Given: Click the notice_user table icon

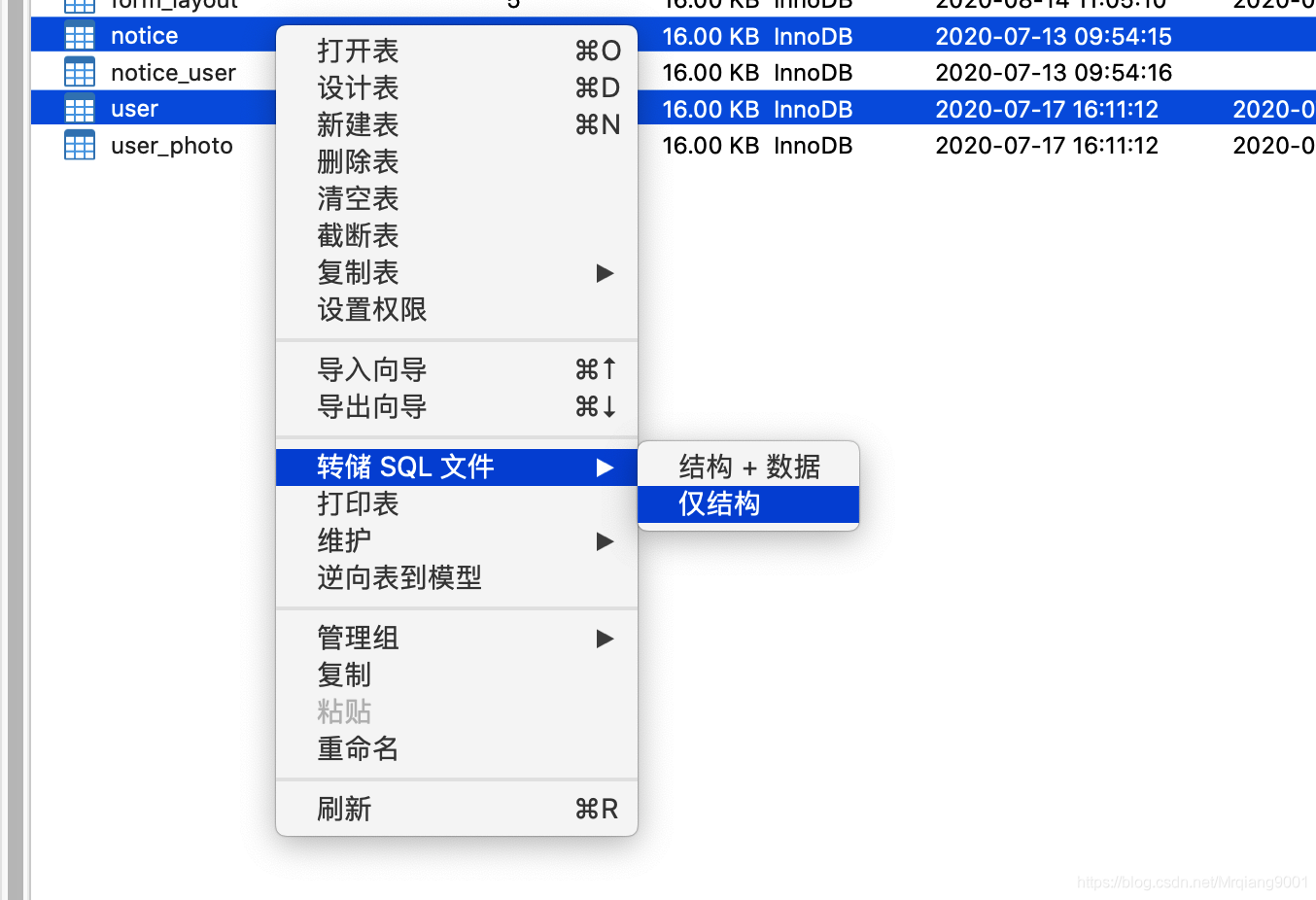Looking at the screenshot, I should point(80,73).
